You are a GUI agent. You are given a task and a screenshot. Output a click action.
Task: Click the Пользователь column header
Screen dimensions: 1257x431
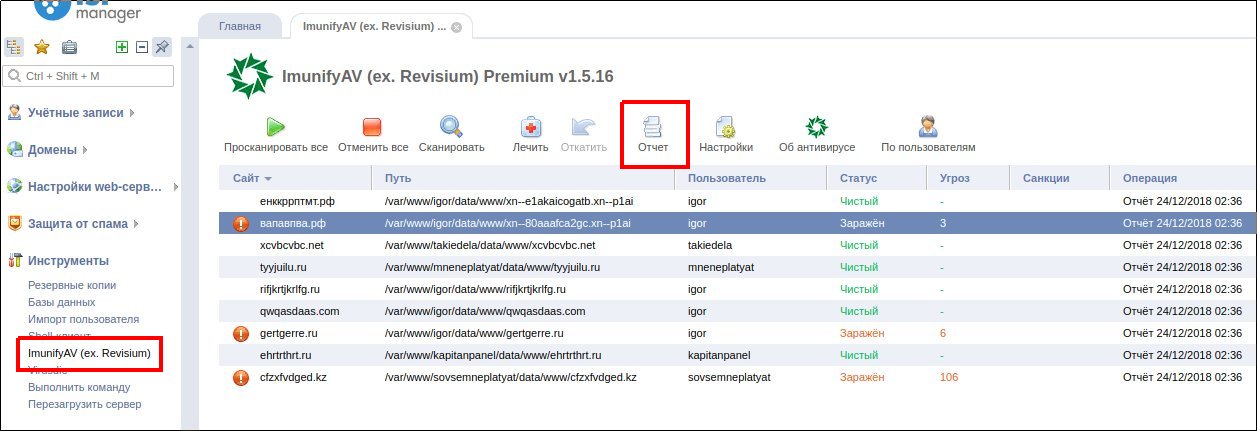(x=751, y=178)
